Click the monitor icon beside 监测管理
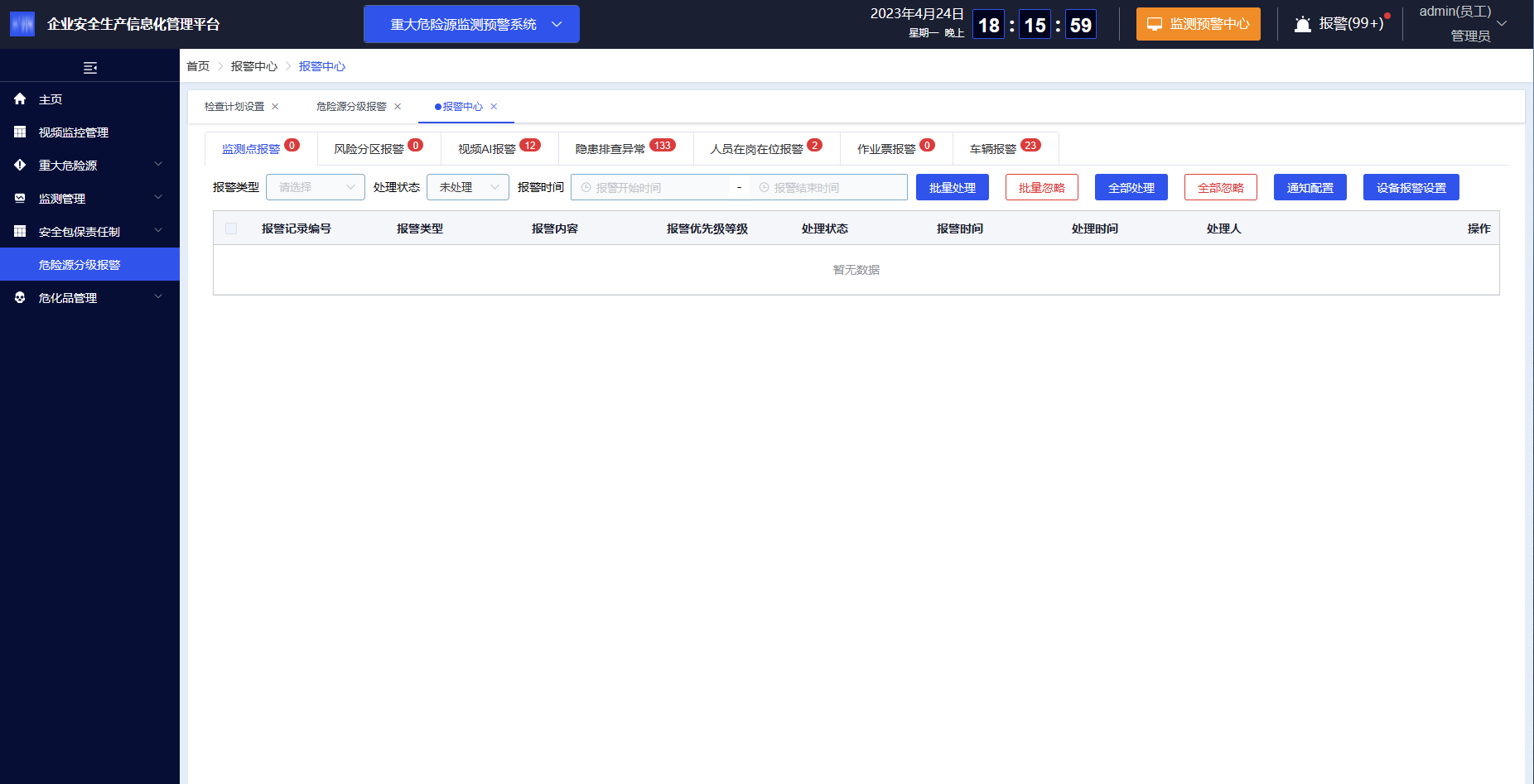Viewport: 1534px width, 784px height. [20, 199]
